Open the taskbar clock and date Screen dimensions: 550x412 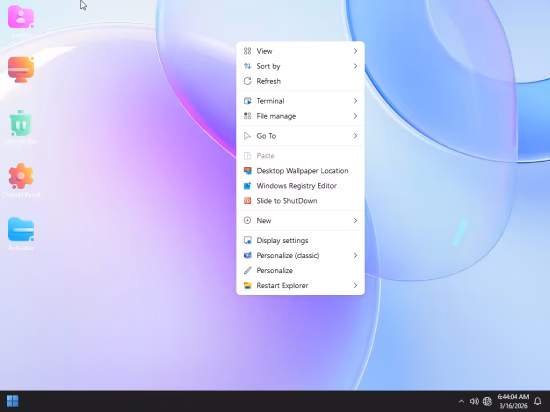[x=513, y=401]
